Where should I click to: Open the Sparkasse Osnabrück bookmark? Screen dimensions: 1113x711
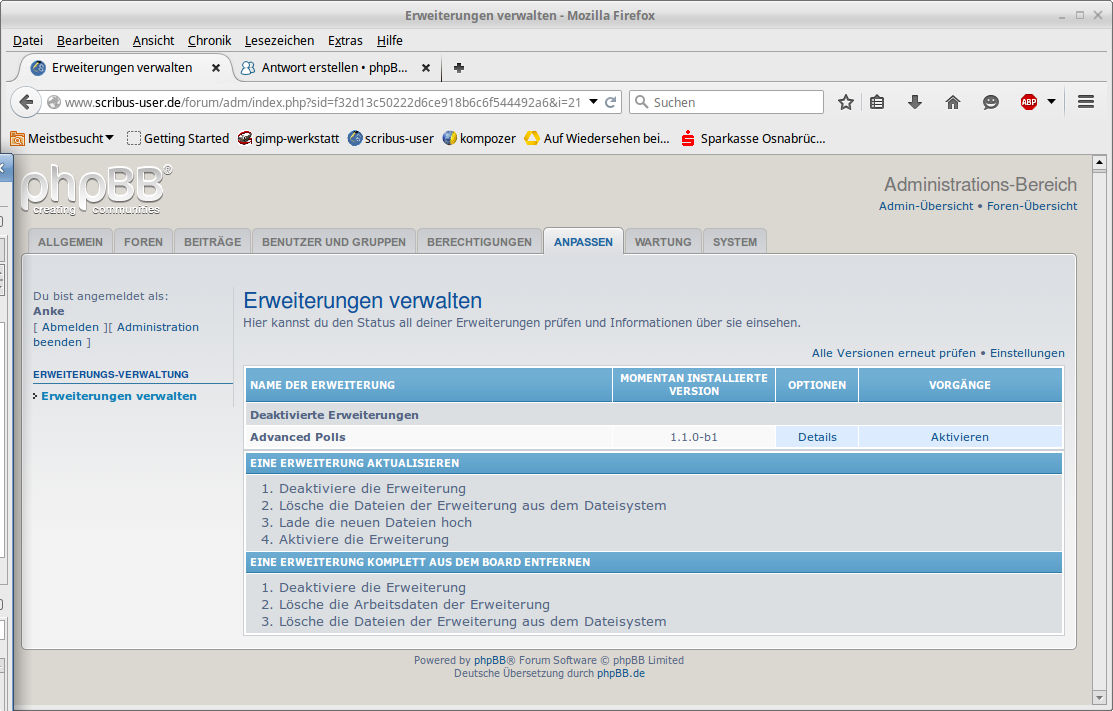point(752,138)
